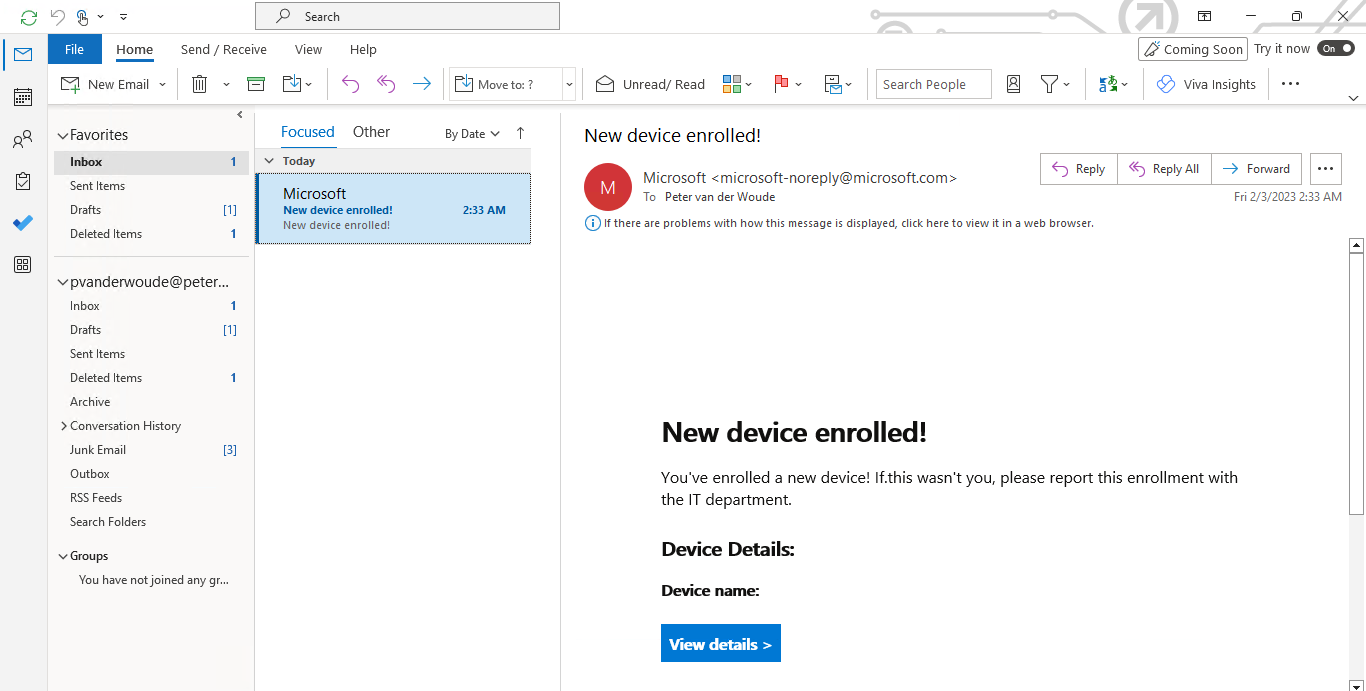
Task: Select the Help ribbon tab
Action: click(x=363, y=49)
